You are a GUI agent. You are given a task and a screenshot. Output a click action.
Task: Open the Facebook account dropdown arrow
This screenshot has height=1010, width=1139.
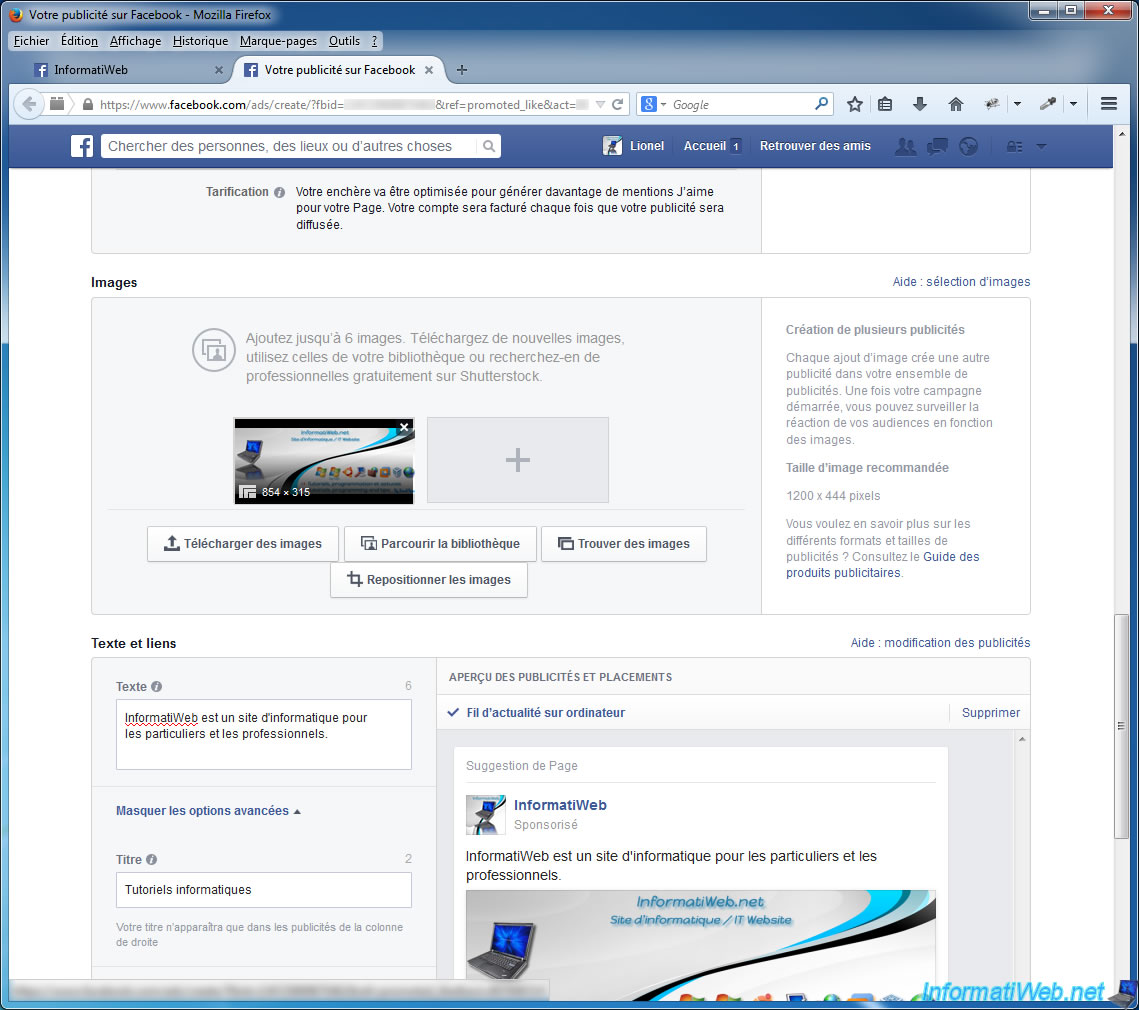pos(1041,147)
